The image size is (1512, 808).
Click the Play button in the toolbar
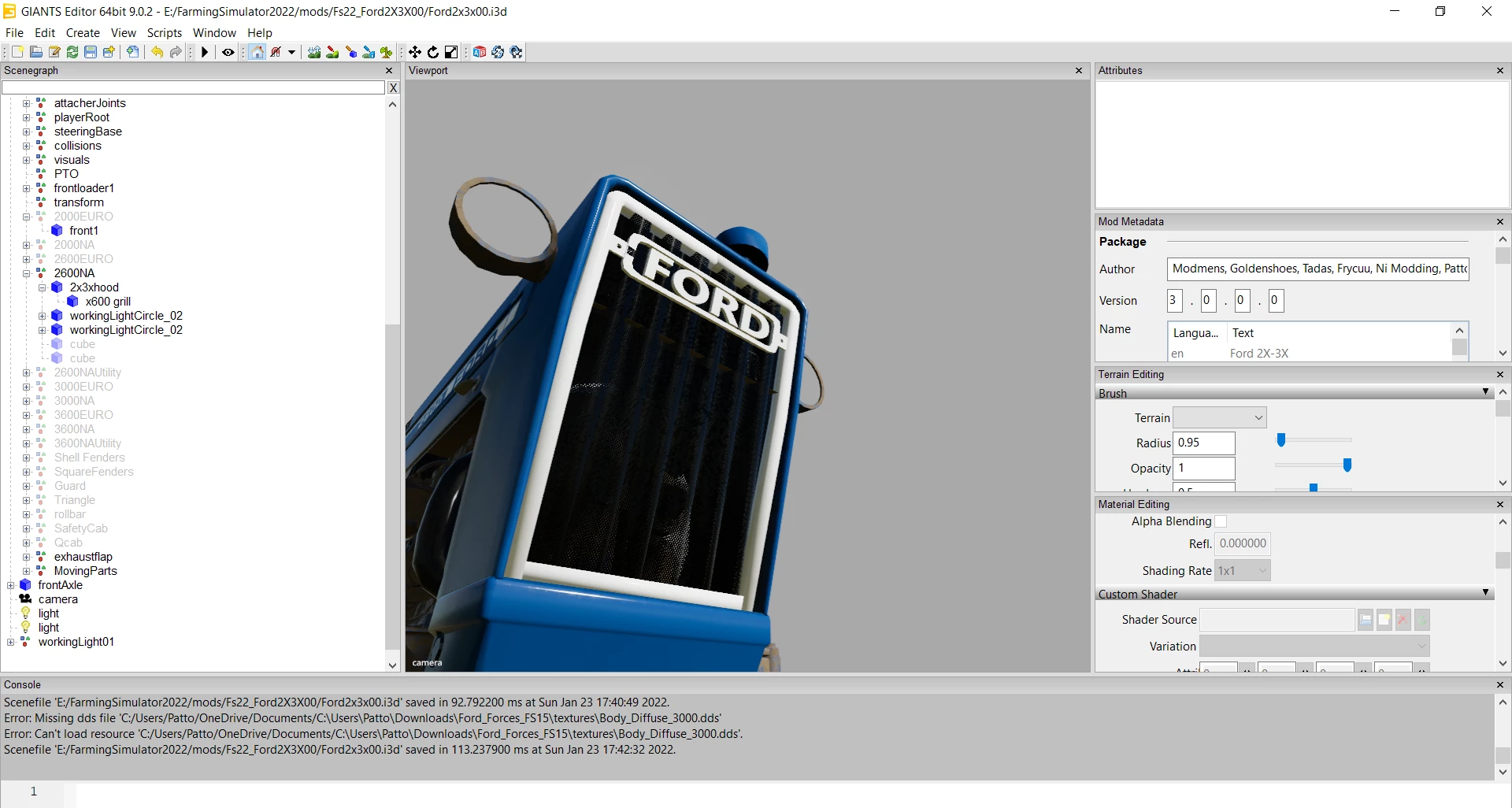click(x=205, y=52)
